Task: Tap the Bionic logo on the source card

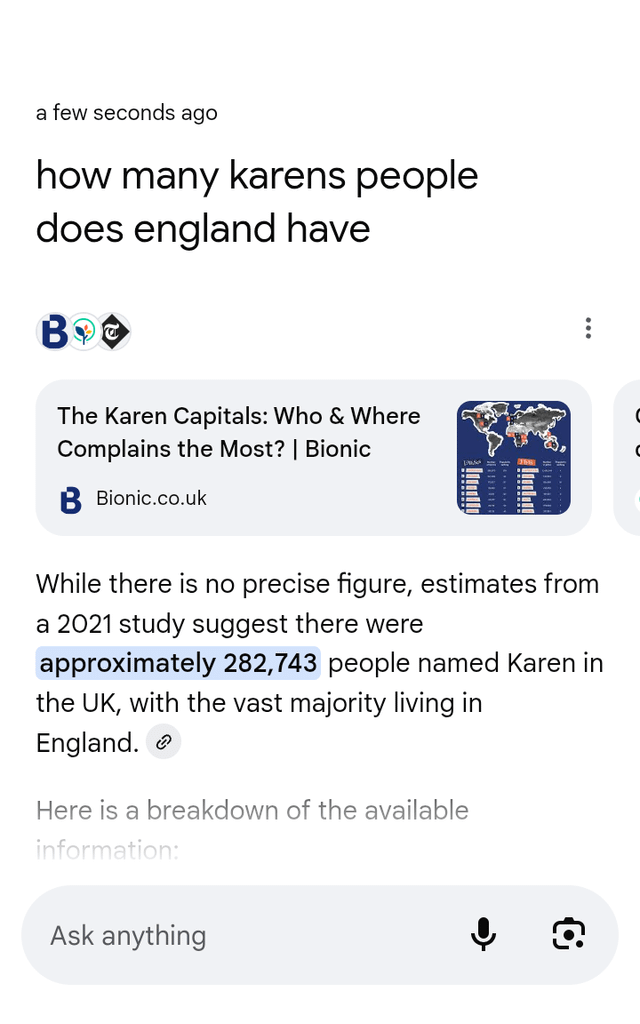Action: [69, 500]
